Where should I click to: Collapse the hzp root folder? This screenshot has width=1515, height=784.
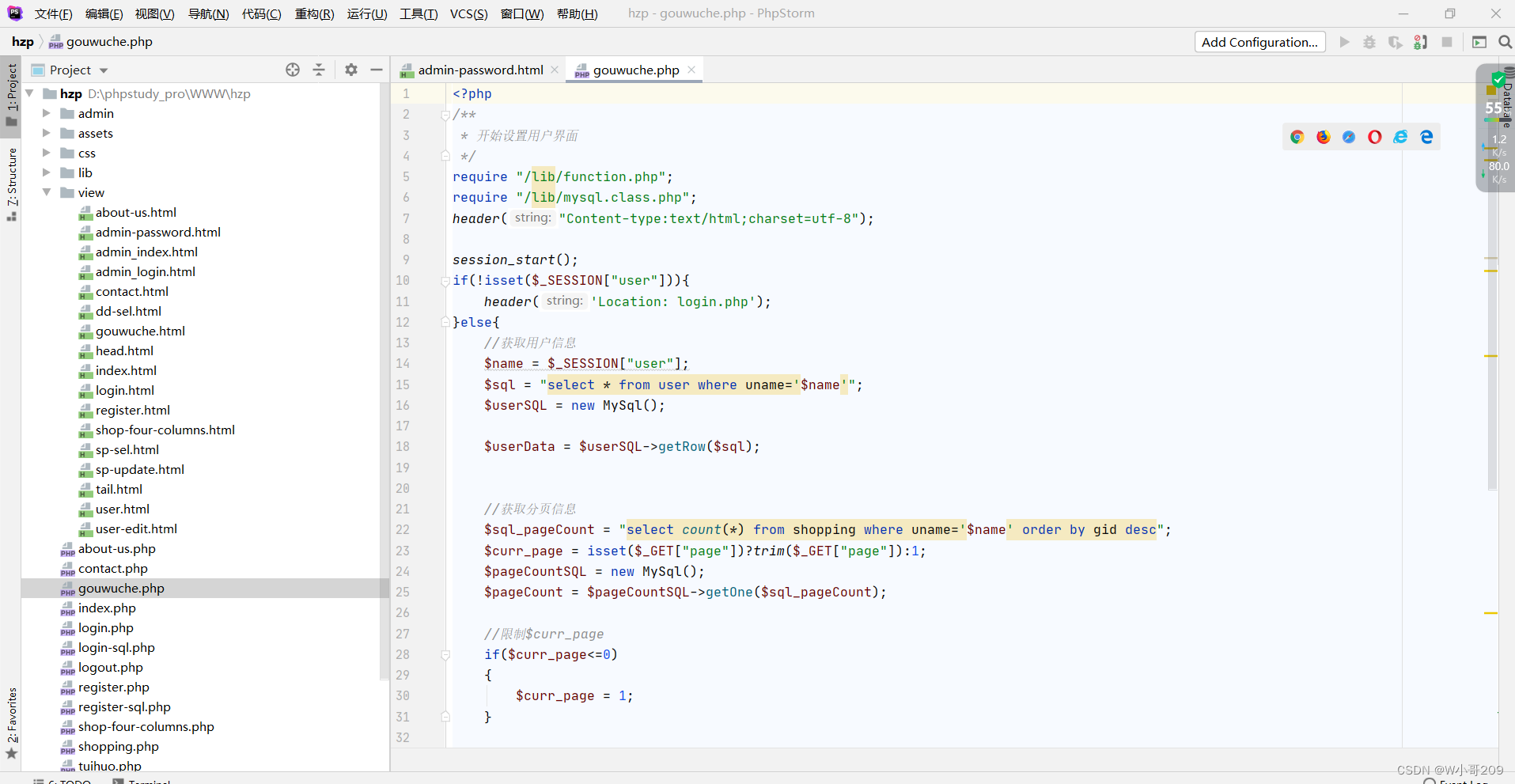(29, 93)
